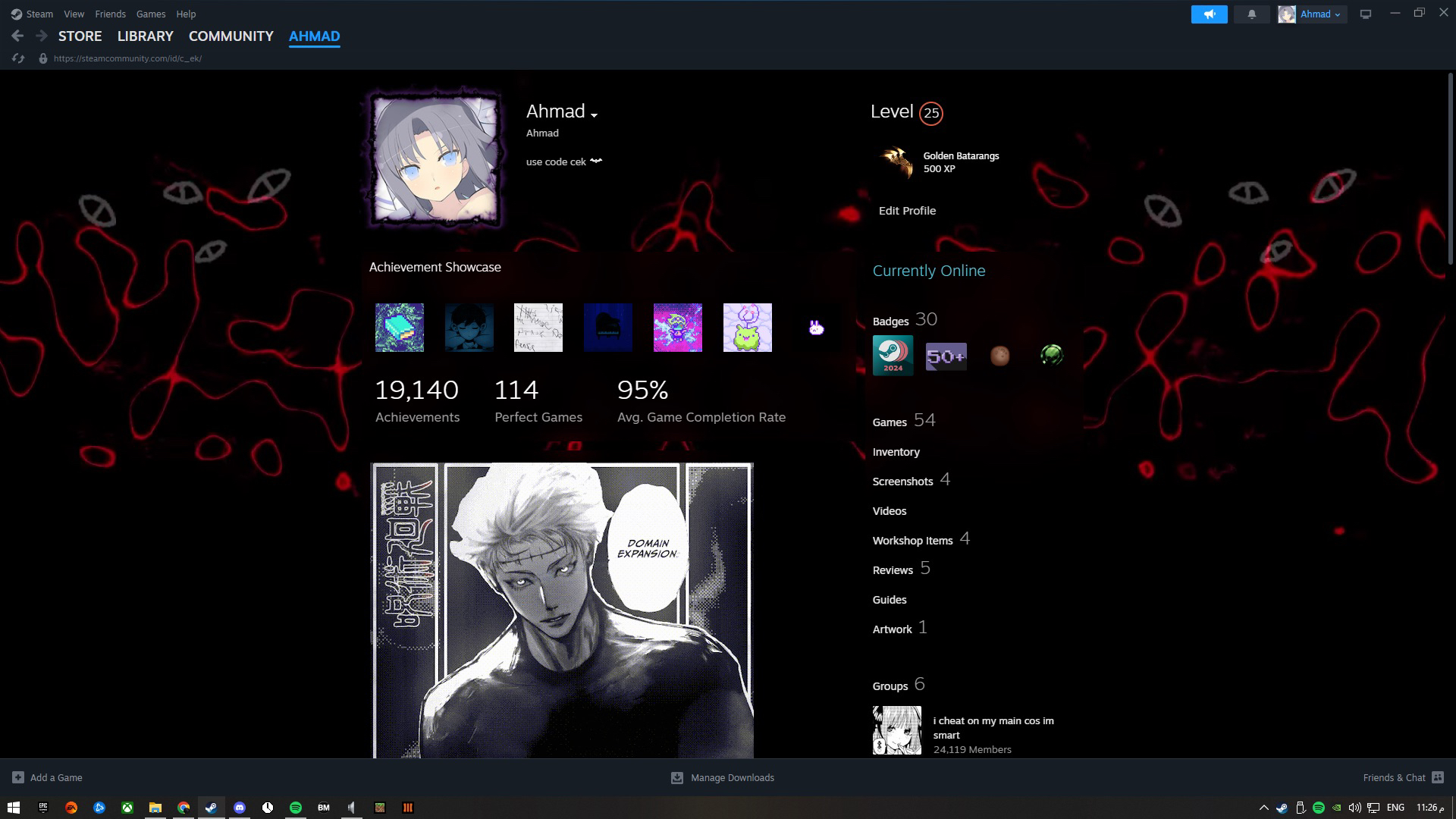Screen dimensions: 1456x819
Task: Open the Groups 6 link
Action: coord(899,685)
